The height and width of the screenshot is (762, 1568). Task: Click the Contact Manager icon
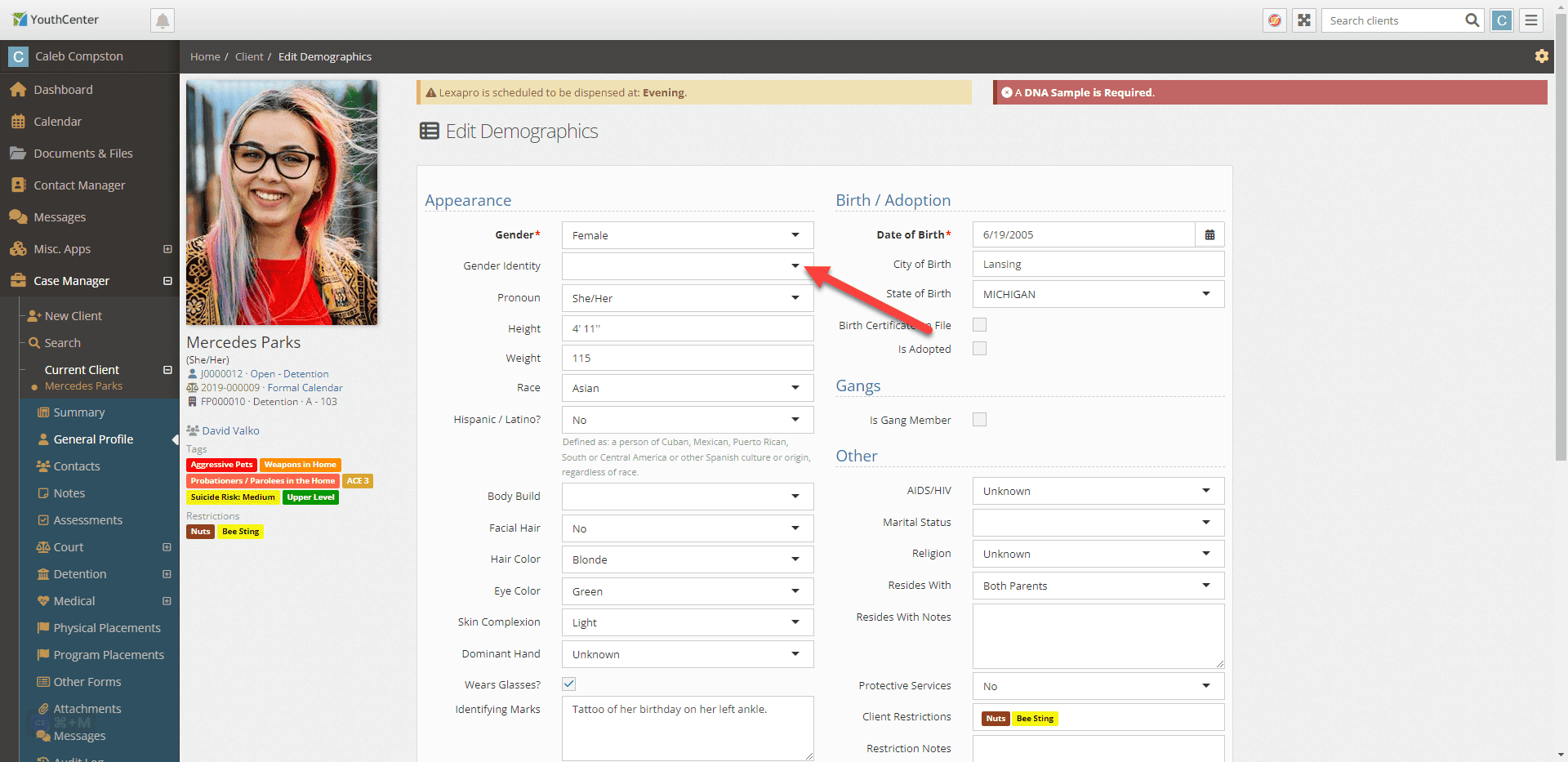click(x=18, y=185)
